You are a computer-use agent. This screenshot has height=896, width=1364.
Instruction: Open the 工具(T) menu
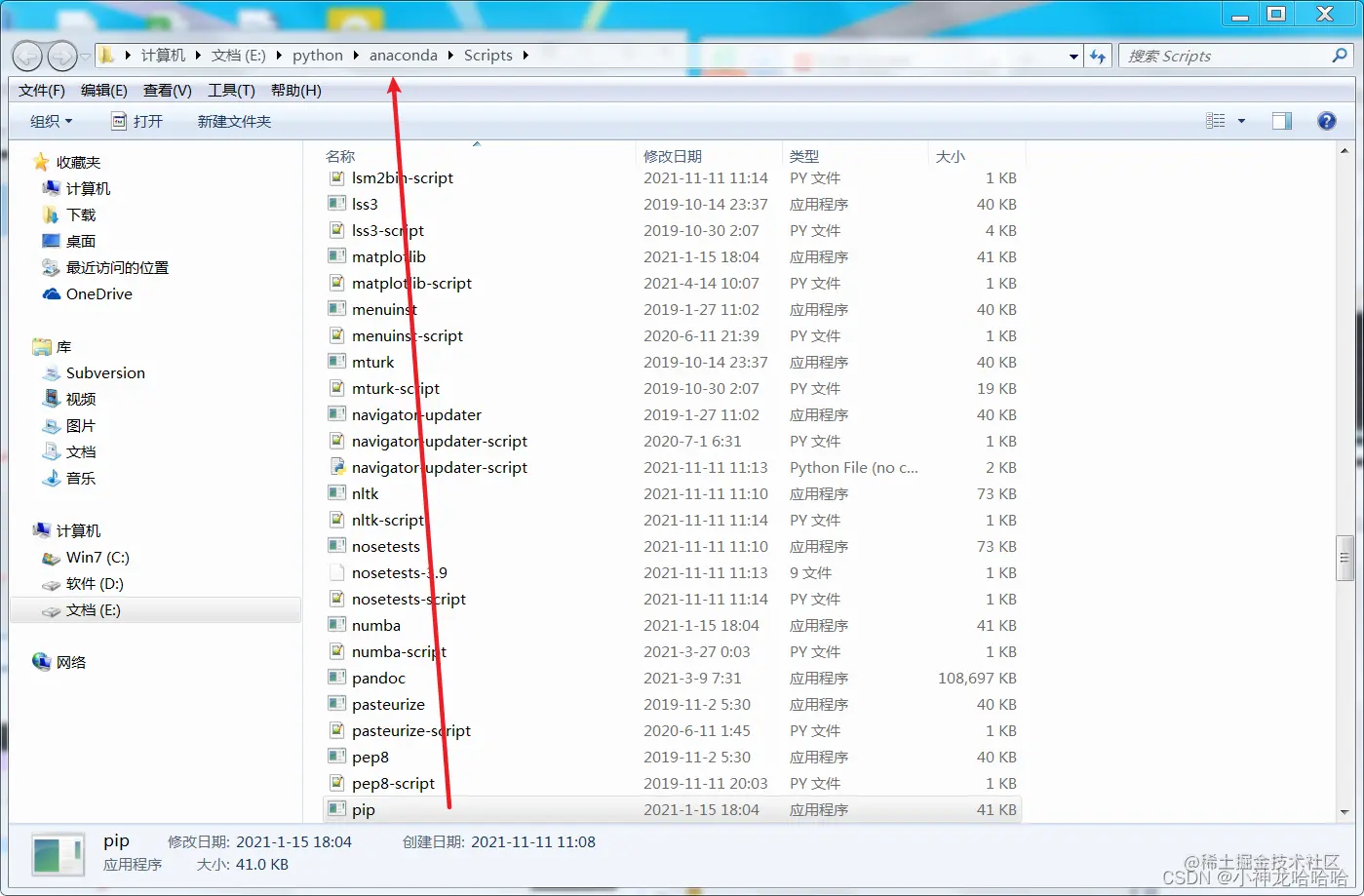pos(230,90)
